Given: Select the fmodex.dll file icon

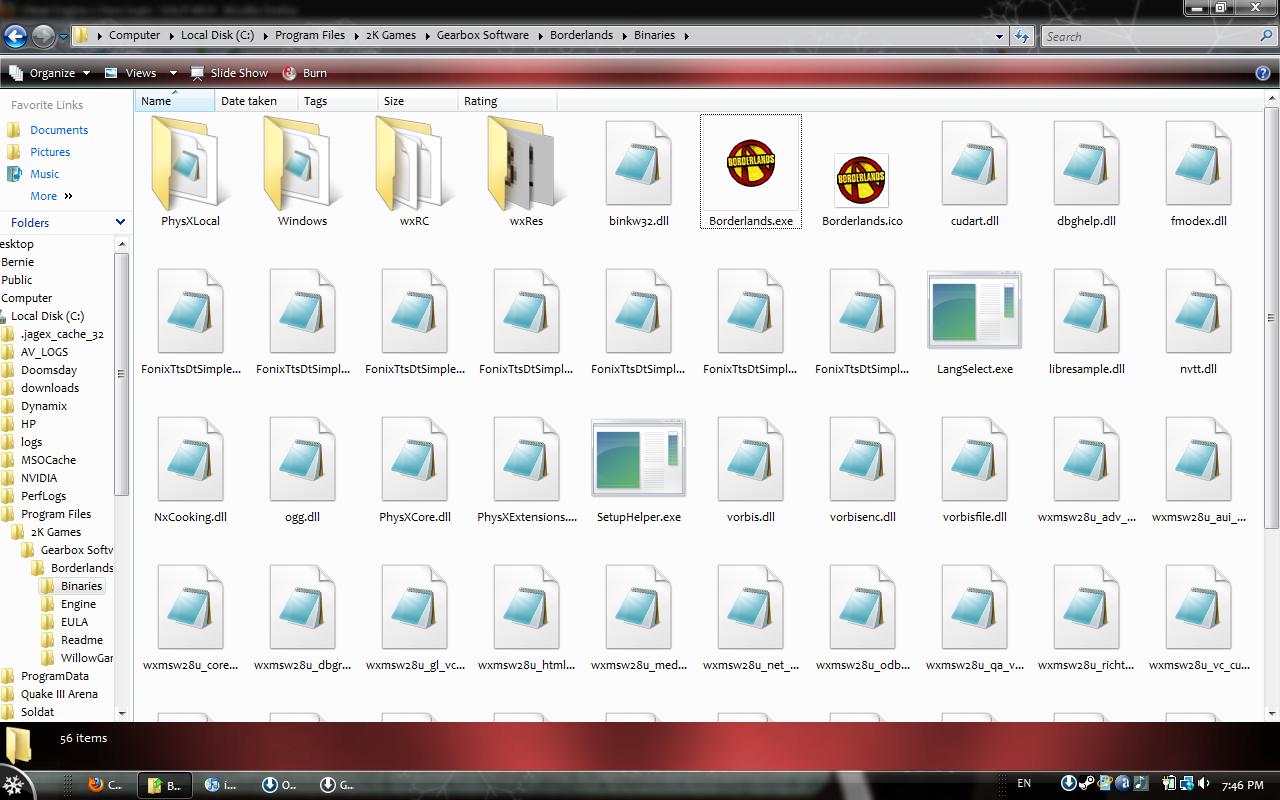Looking at the screenshot, I should (x=1198, y=164).
